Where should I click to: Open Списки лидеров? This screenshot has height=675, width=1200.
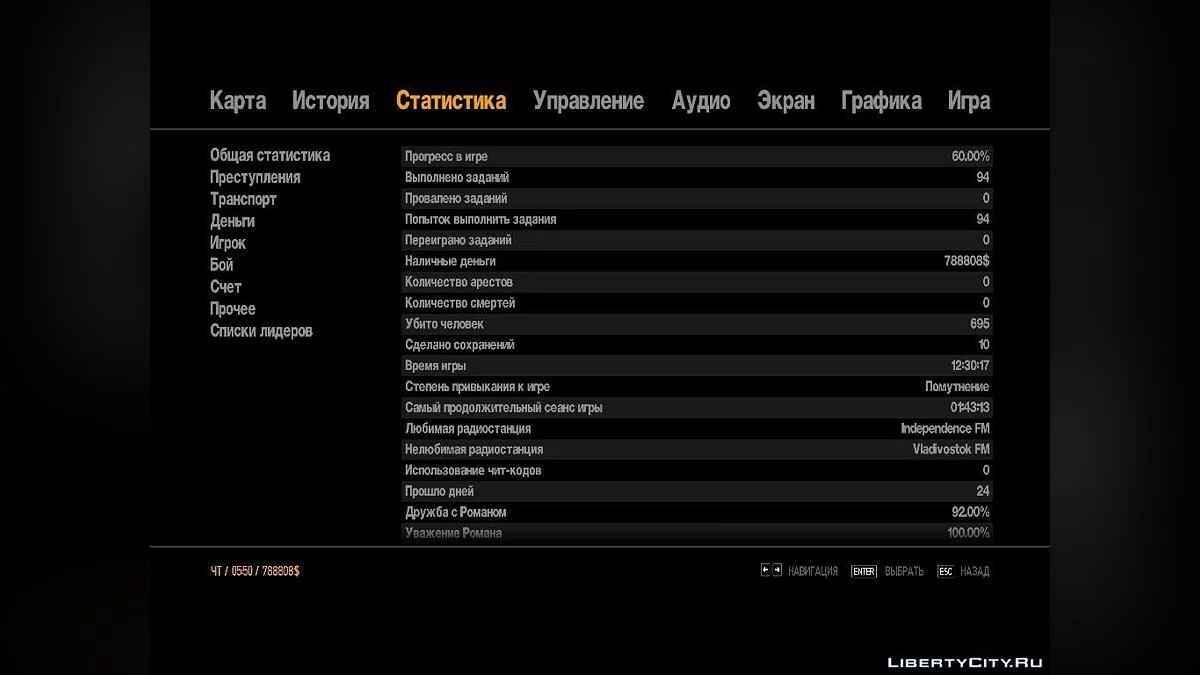pyautogui.click(x=261, y=331)
